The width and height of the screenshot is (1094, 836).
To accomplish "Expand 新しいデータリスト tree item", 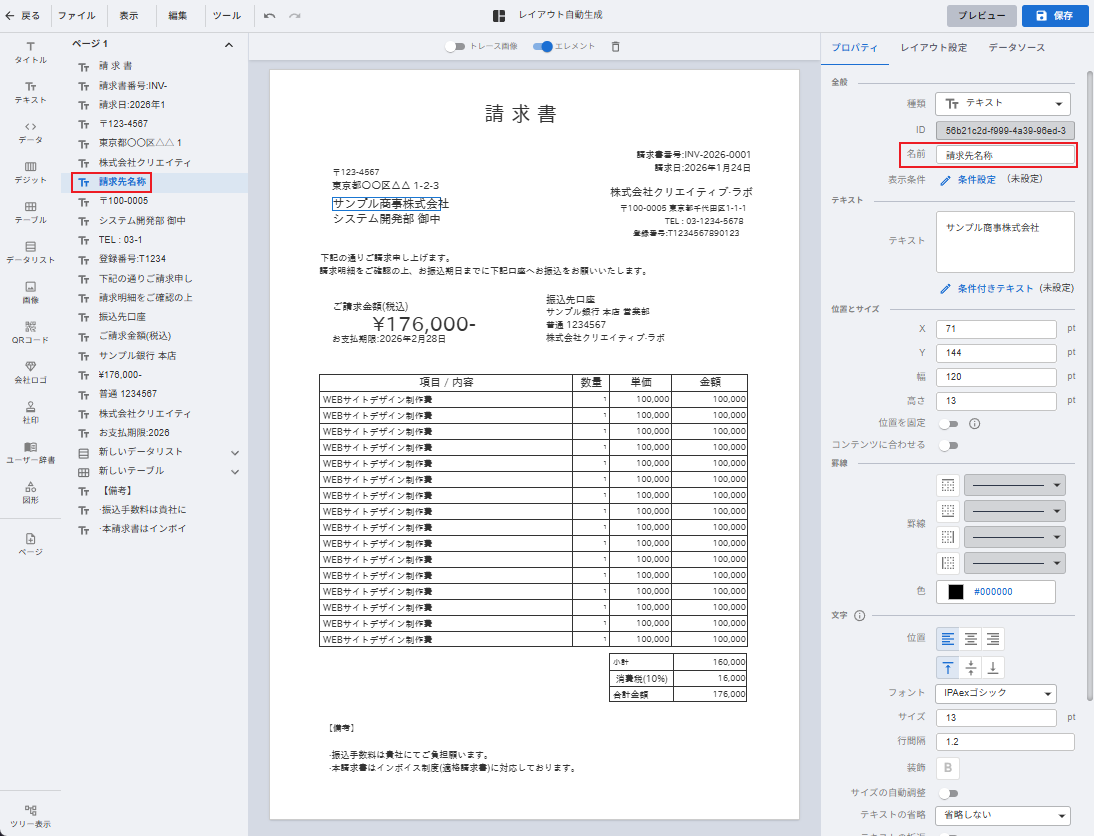I will 235,452.
